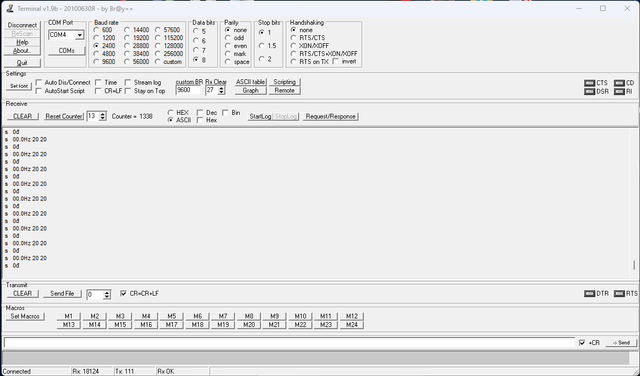
Task: Clear the Receive area
Action: coord(22,116)
